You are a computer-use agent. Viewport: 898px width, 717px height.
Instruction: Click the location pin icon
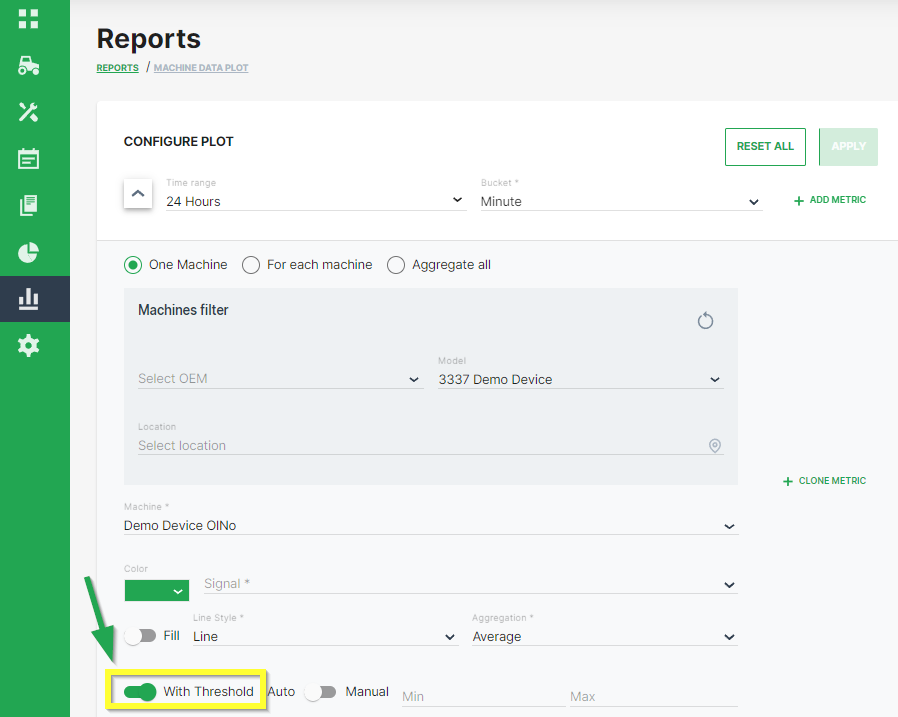714,446
